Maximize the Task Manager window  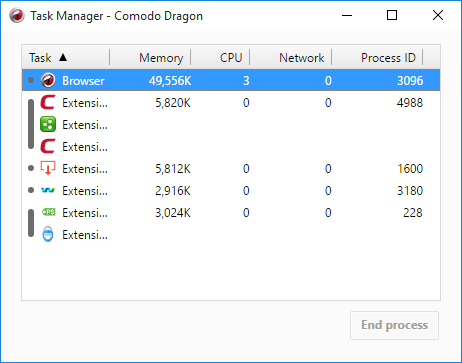[392, 15]
